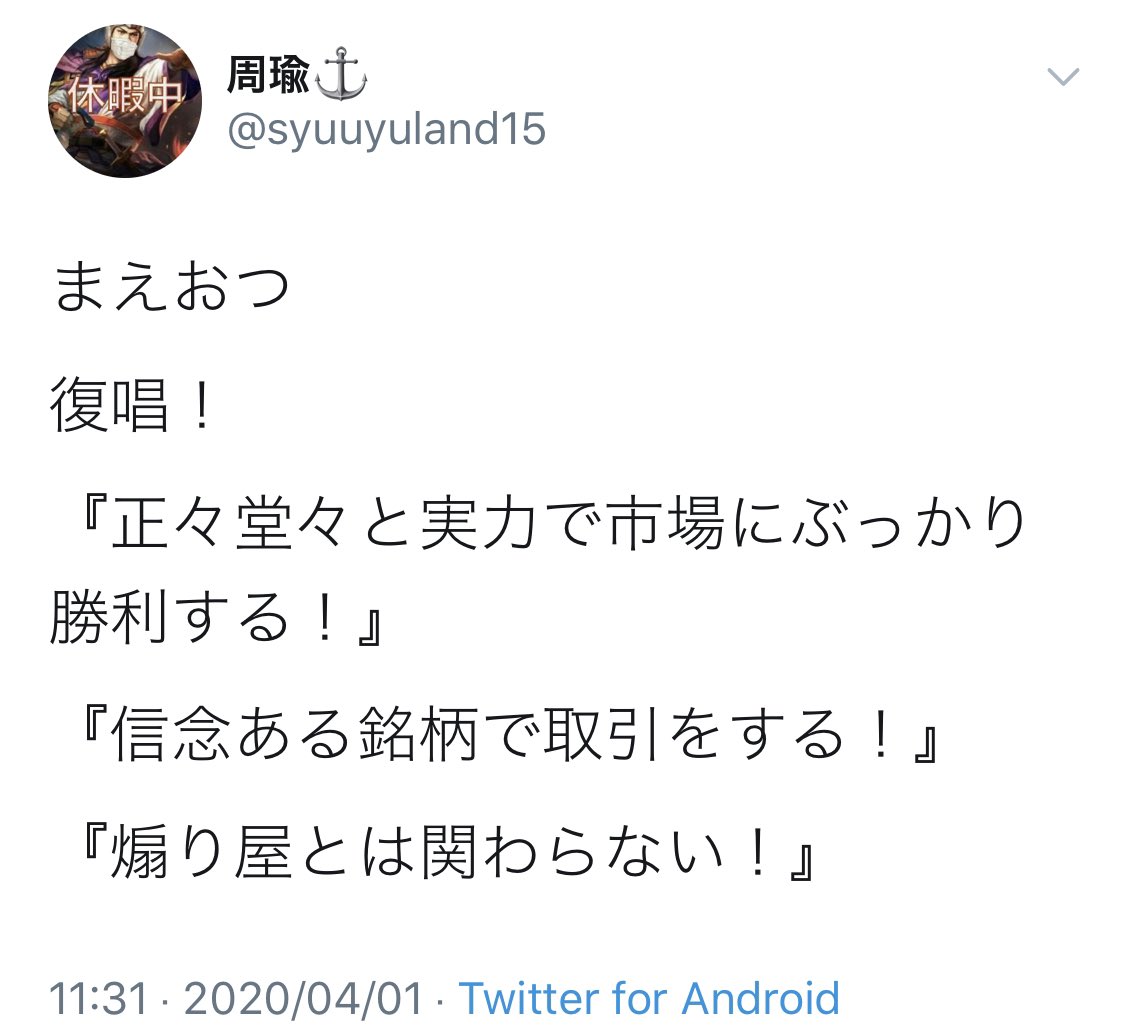Image resolution: width=1125 pixels, height=1033 pixels.
Task: Click the まえおつ line of the tweet
Action: pyautogui.click(x=171, y=287)
